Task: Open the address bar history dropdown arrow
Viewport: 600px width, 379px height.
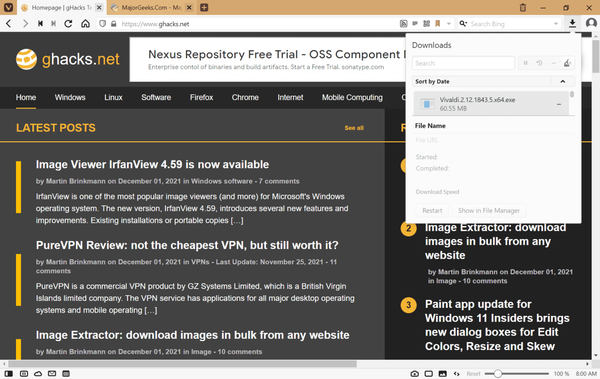Action: tap(449, 24)
